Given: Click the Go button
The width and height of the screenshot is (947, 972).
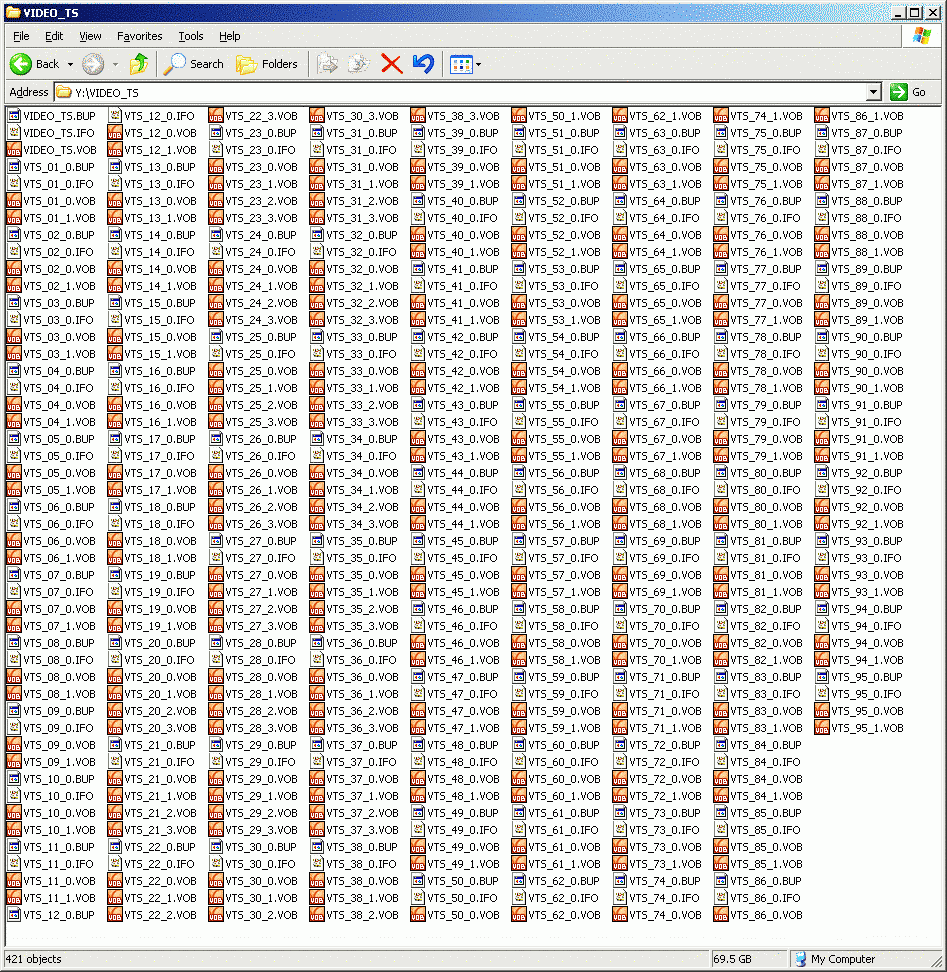Looking at the screenshot, I should click(909, 92).
